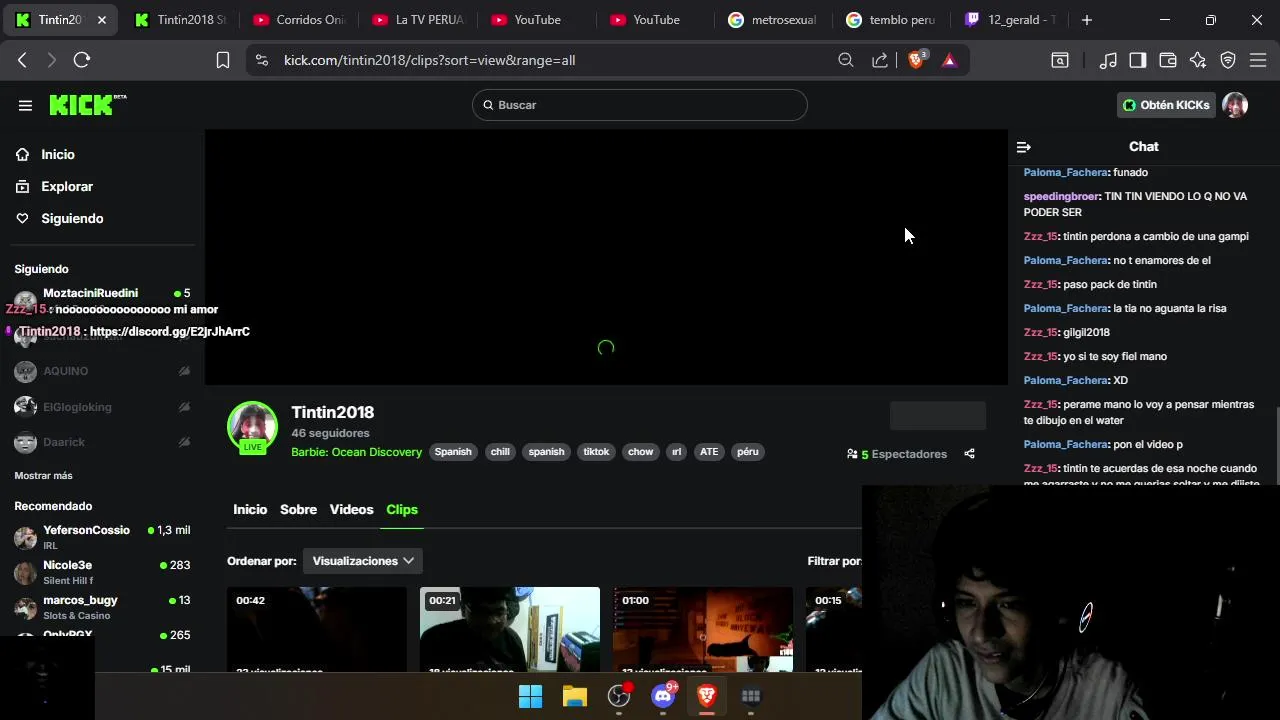
Task: Click share page icon in address bar
Action: [880, 60]
